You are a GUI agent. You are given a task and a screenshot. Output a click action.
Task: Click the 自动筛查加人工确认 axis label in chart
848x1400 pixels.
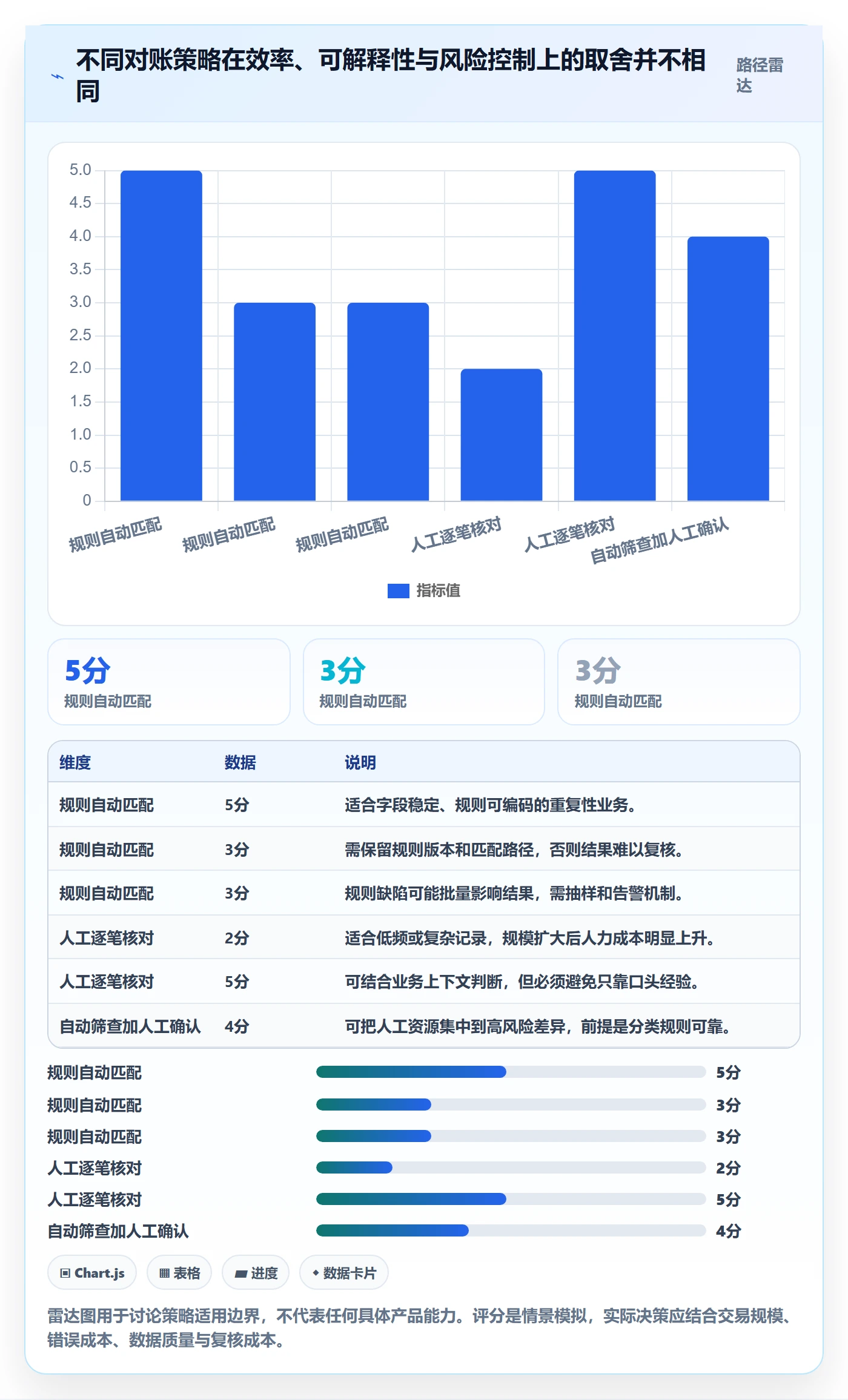click(x=660, y=540)
